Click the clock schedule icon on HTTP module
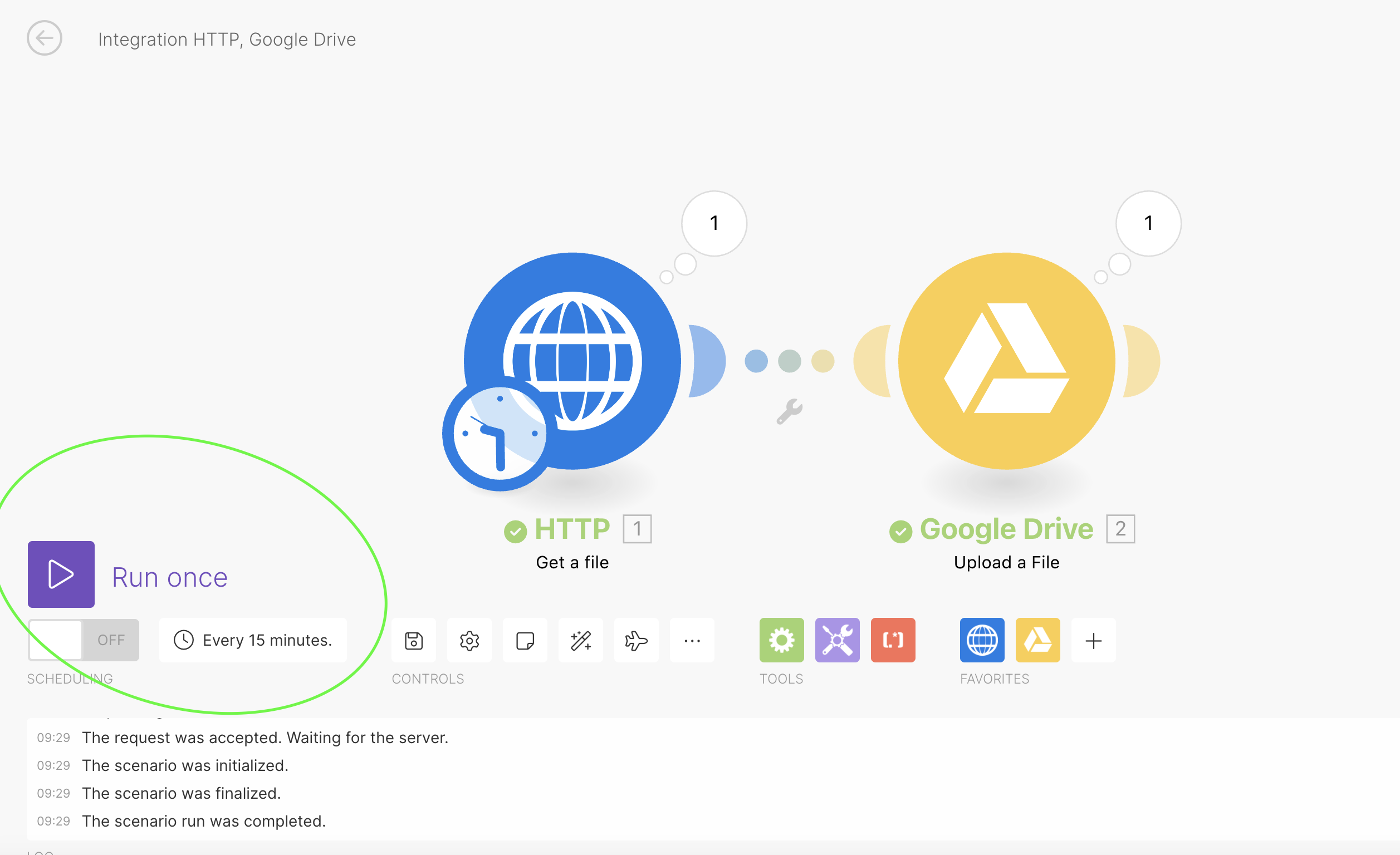1400x855 pixels. click(500, 434)
